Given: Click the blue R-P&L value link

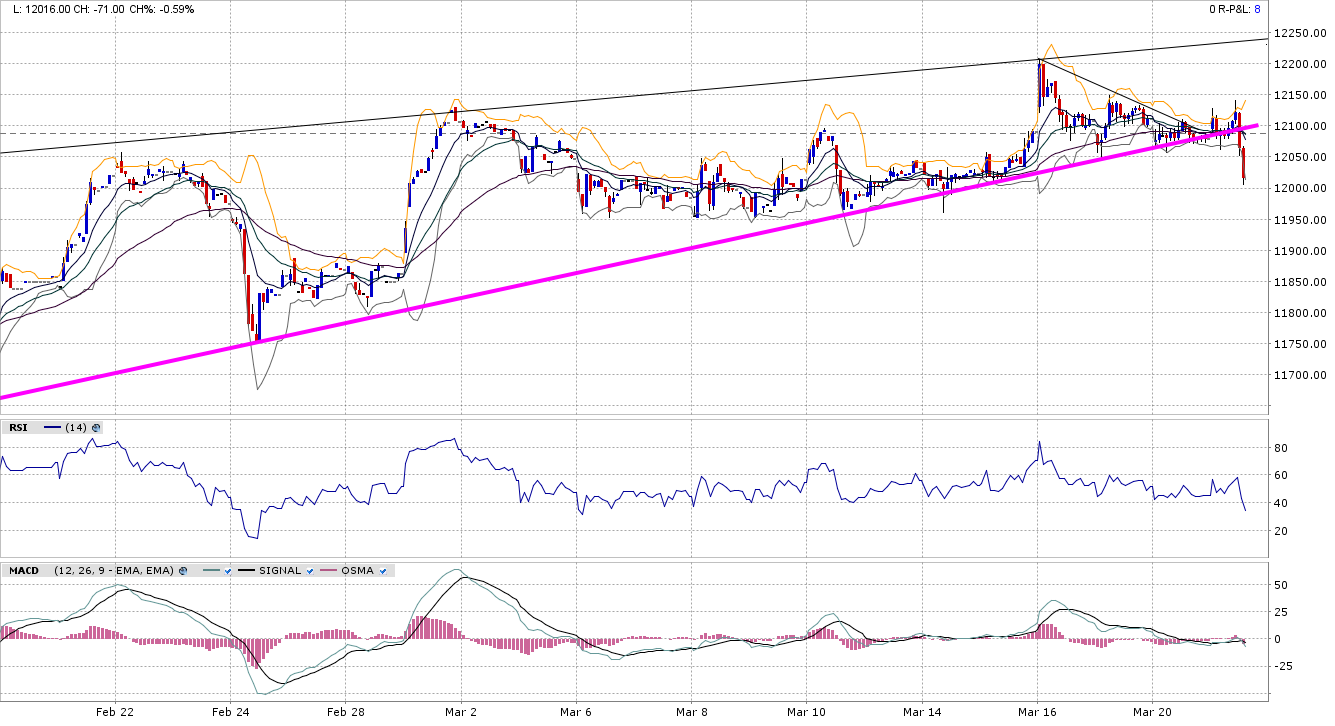Looking at the screenshot, I should (x=1257, y=9).
